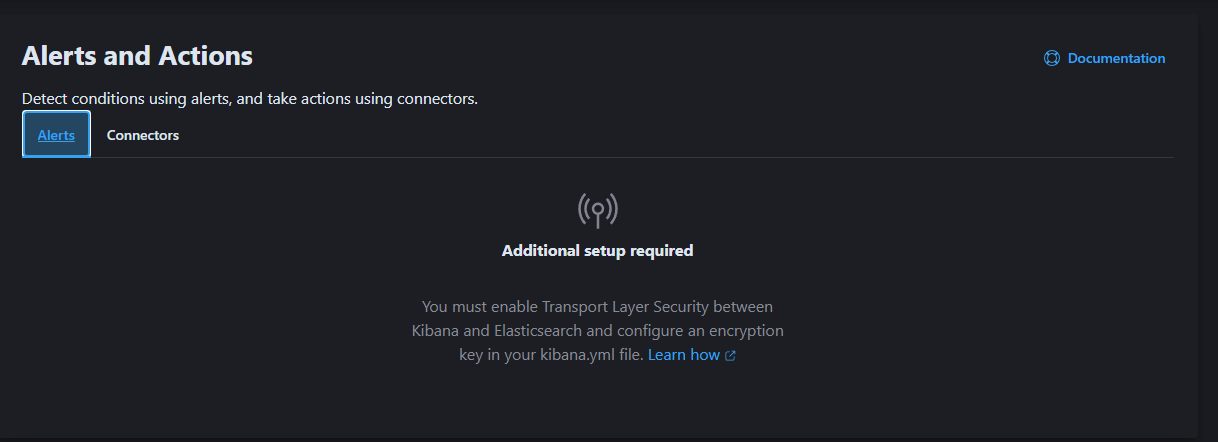
Task: Click the word required in the setup title
Action: (x=660, y=251)
